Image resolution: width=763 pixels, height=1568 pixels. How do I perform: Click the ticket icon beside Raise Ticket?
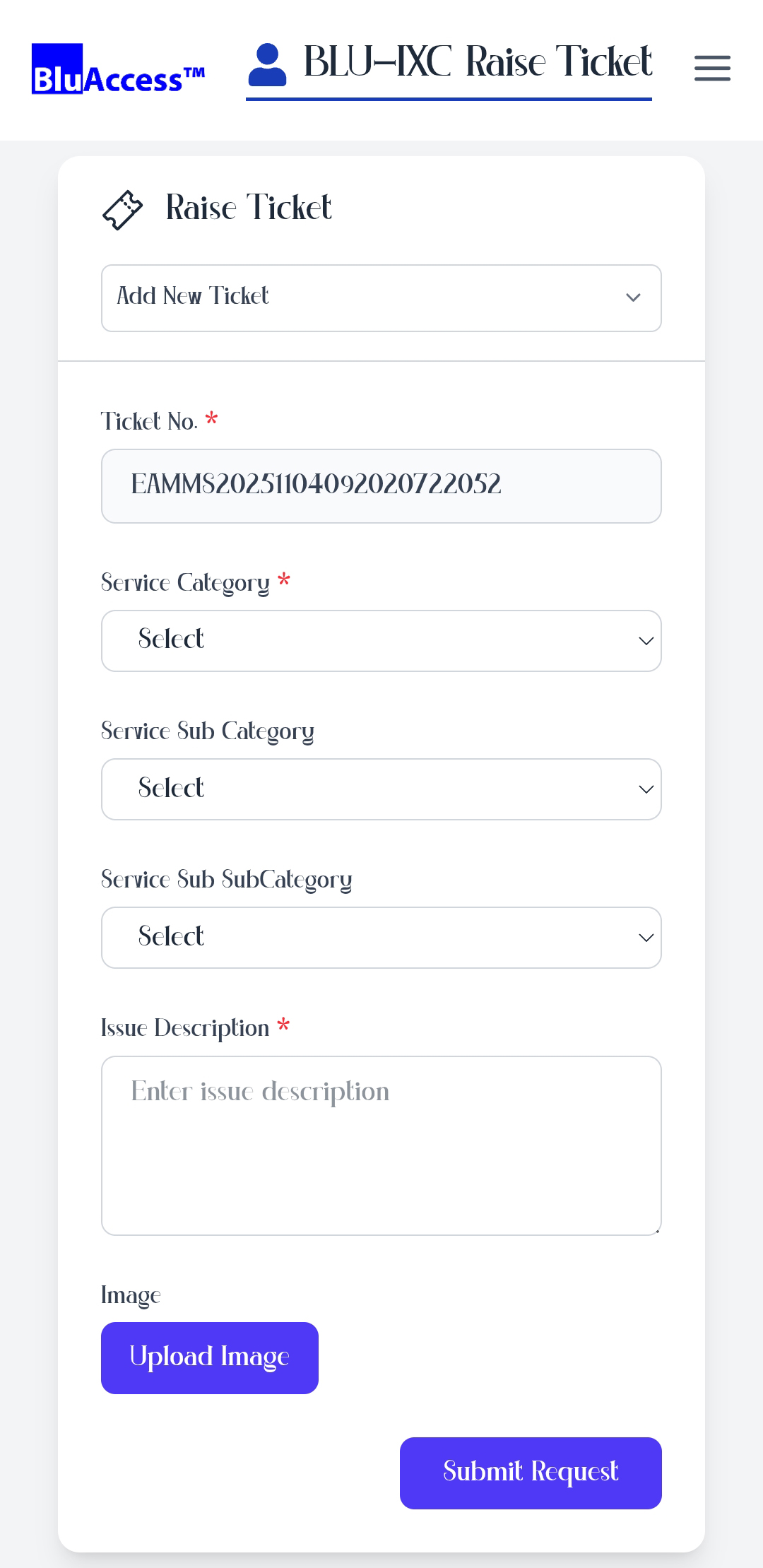click(122, 210)
